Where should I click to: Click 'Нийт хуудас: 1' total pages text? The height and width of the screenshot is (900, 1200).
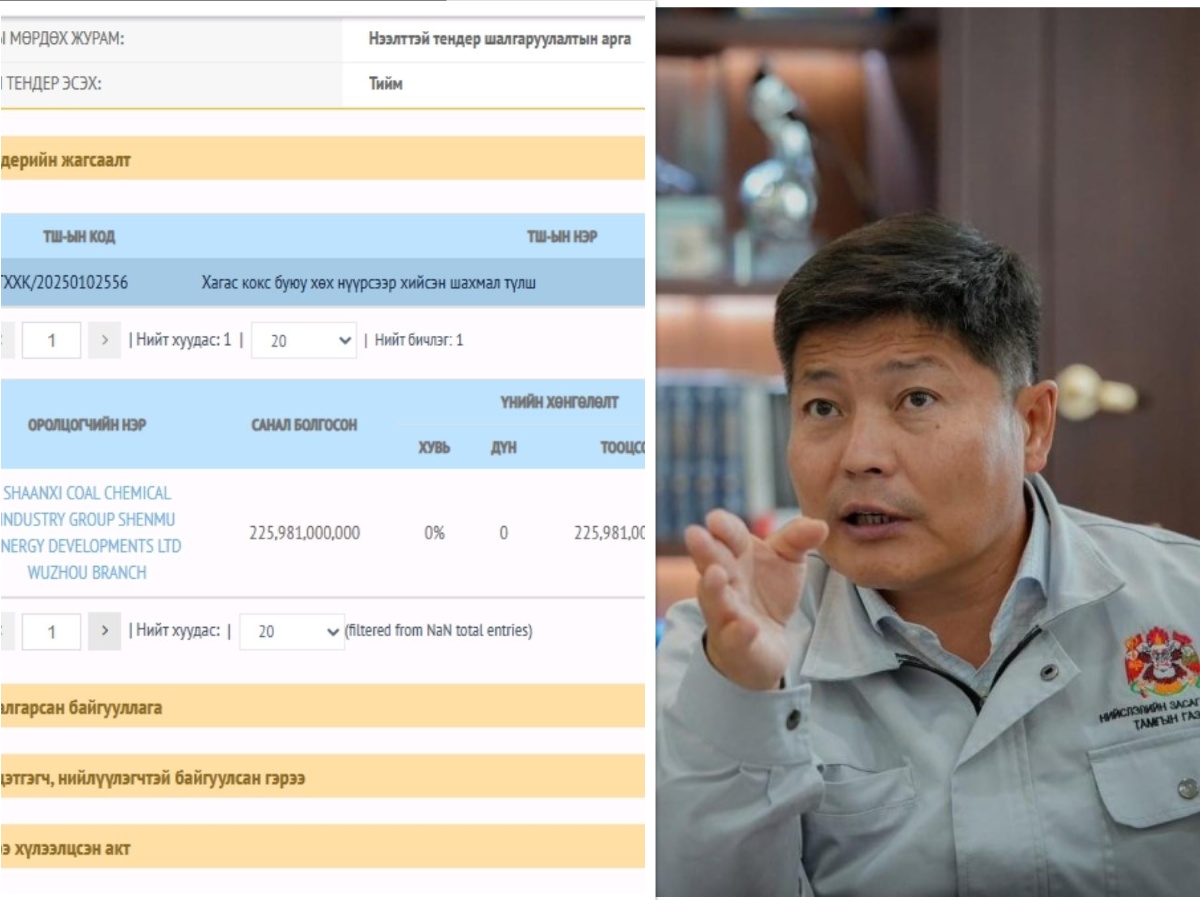coord(184,340)
